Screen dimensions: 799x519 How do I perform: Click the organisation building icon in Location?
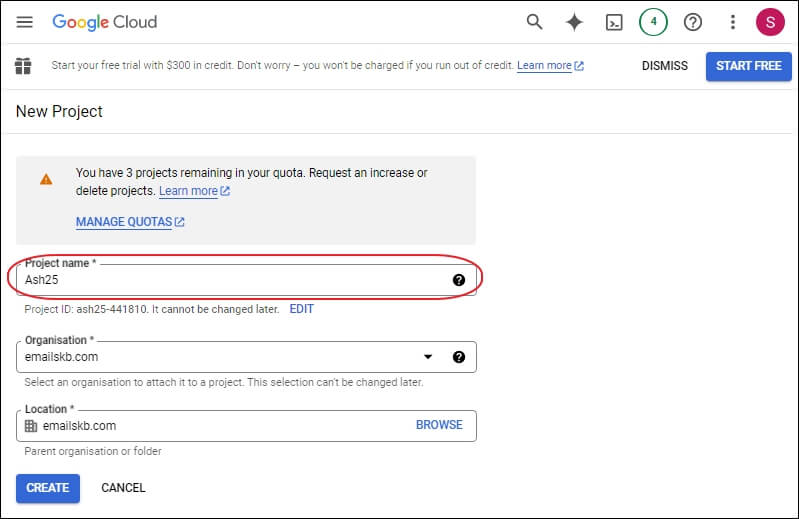[x=31, y=426]
